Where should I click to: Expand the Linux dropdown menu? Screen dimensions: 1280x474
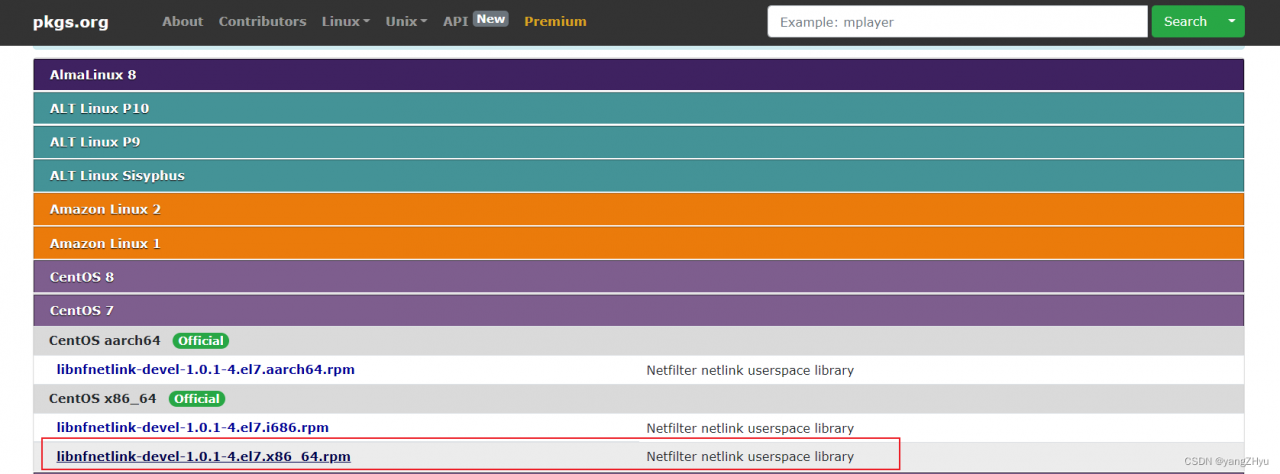[346, 21]
